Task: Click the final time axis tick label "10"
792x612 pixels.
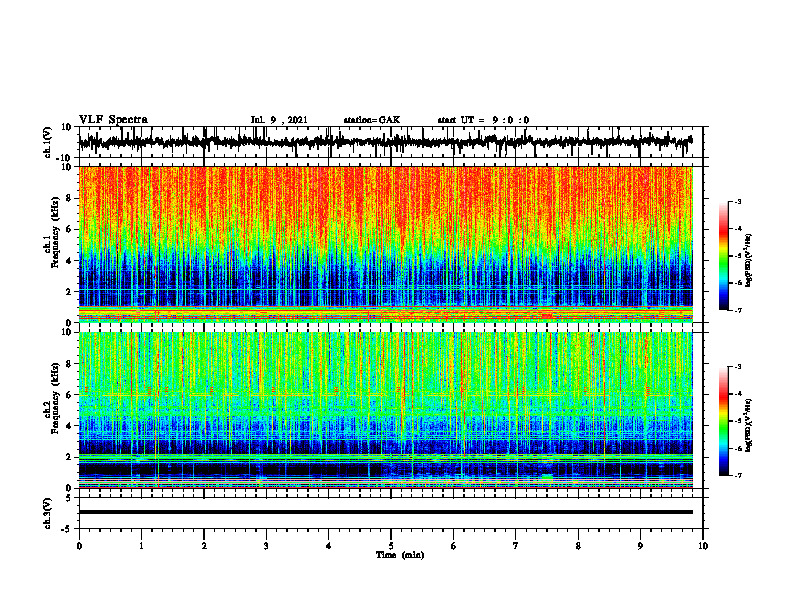Action: [703, 546]
